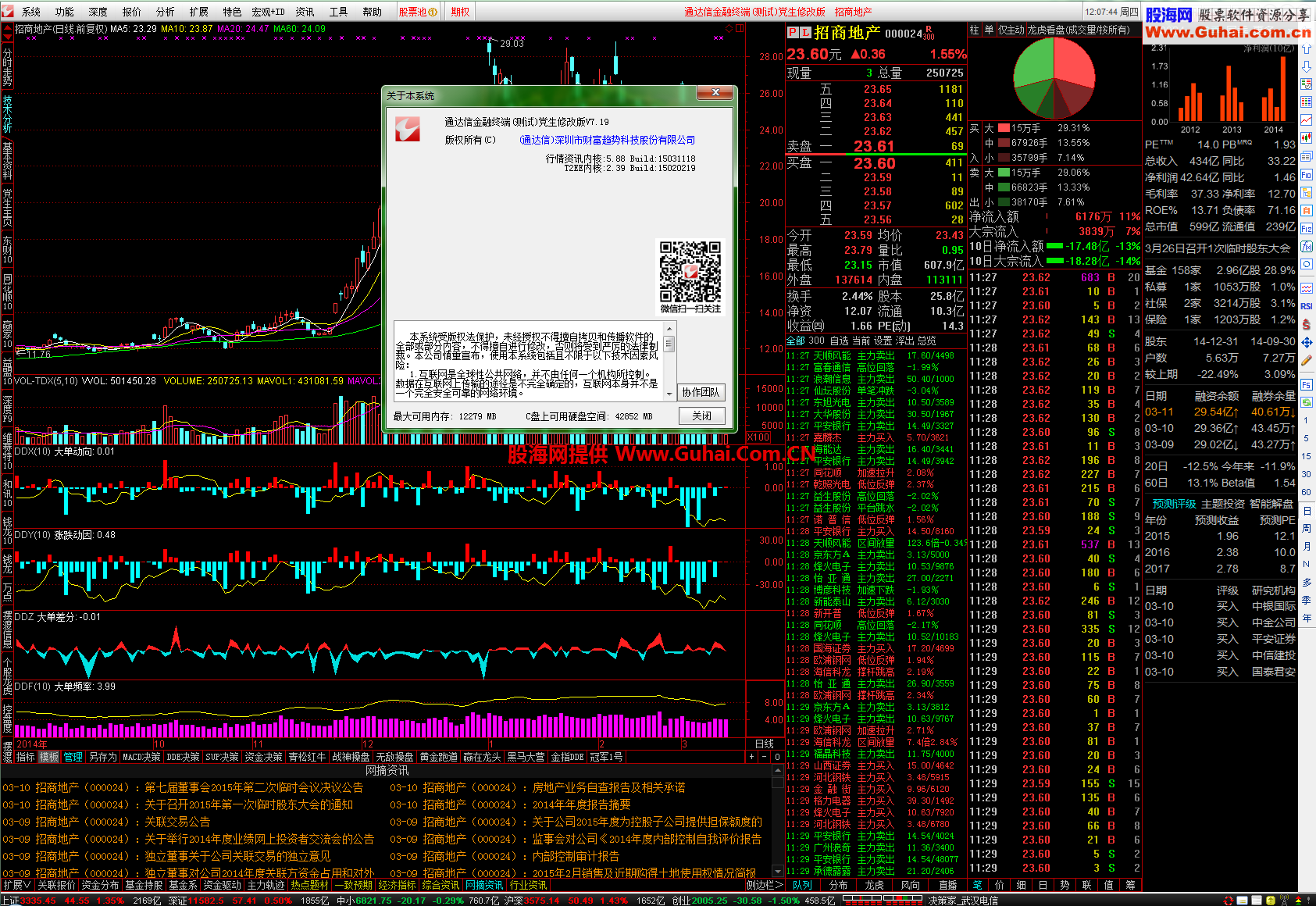The height and width of the screenshot is (906, 1316).
Task: Open the 系统 menu
Action: (31, 12)
